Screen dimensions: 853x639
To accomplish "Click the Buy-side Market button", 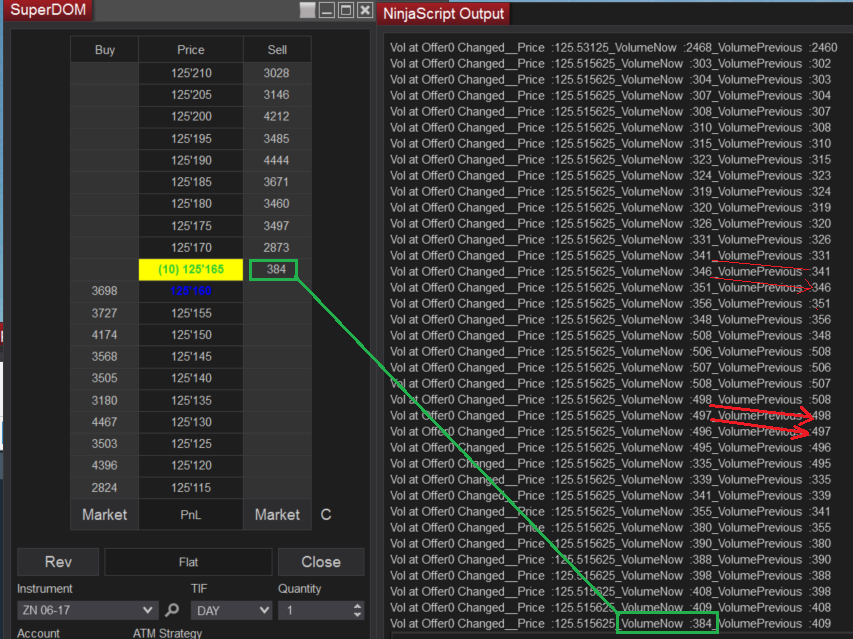I will (x=104, y=514).
